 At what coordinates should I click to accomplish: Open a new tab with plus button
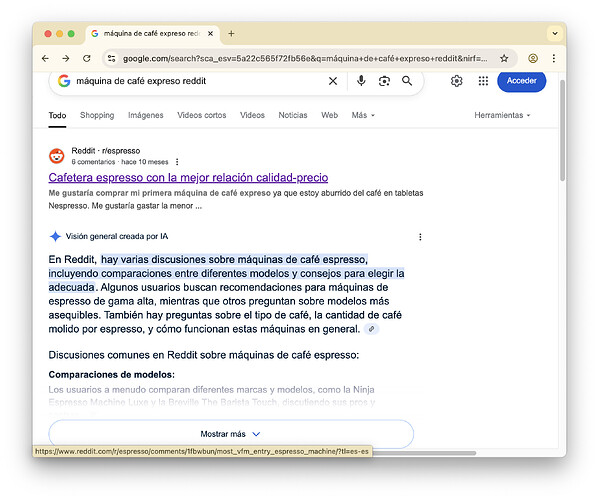[x=231, y=34]
